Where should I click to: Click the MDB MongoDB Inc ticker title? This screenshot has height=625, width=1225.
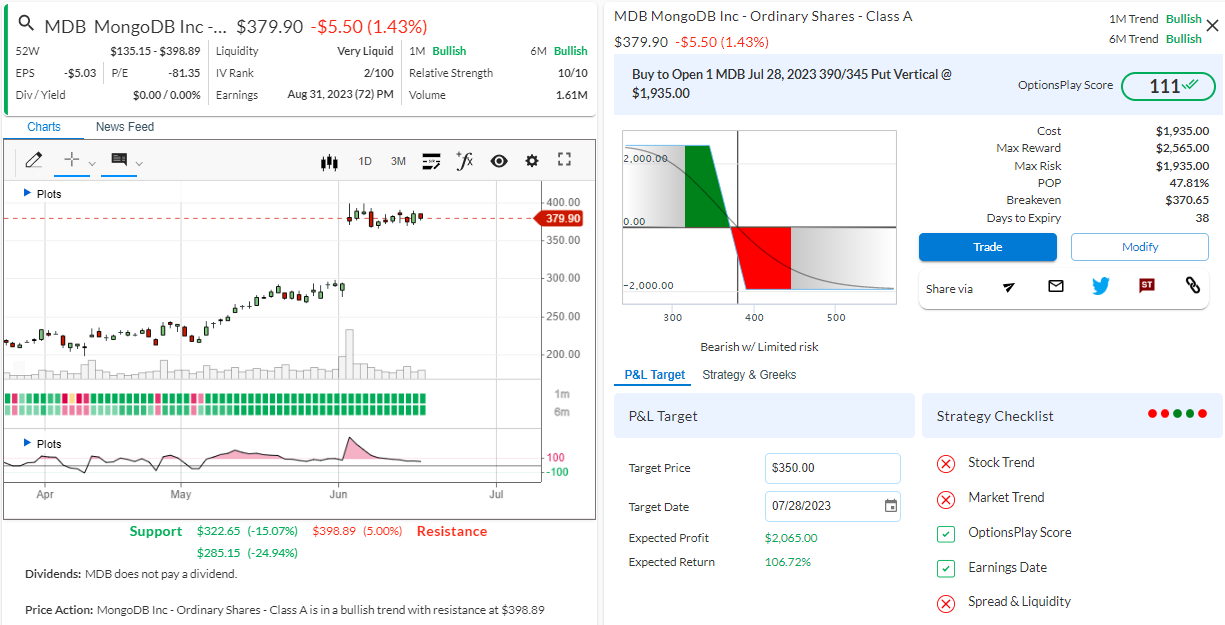[136, 26]
